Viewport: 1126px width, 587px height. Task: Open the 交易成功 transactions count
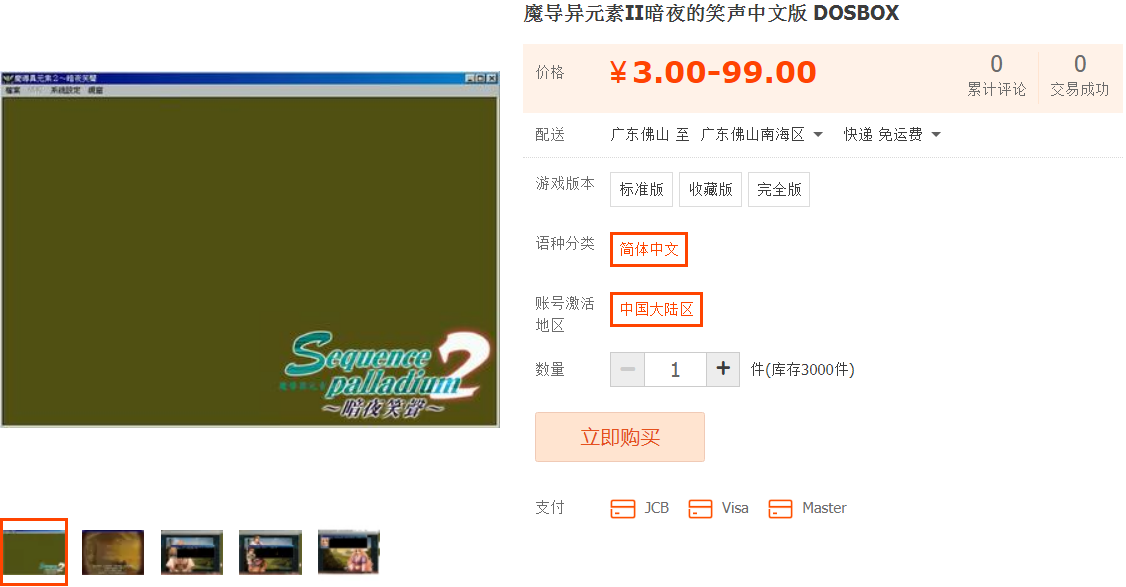point(1079,75)
